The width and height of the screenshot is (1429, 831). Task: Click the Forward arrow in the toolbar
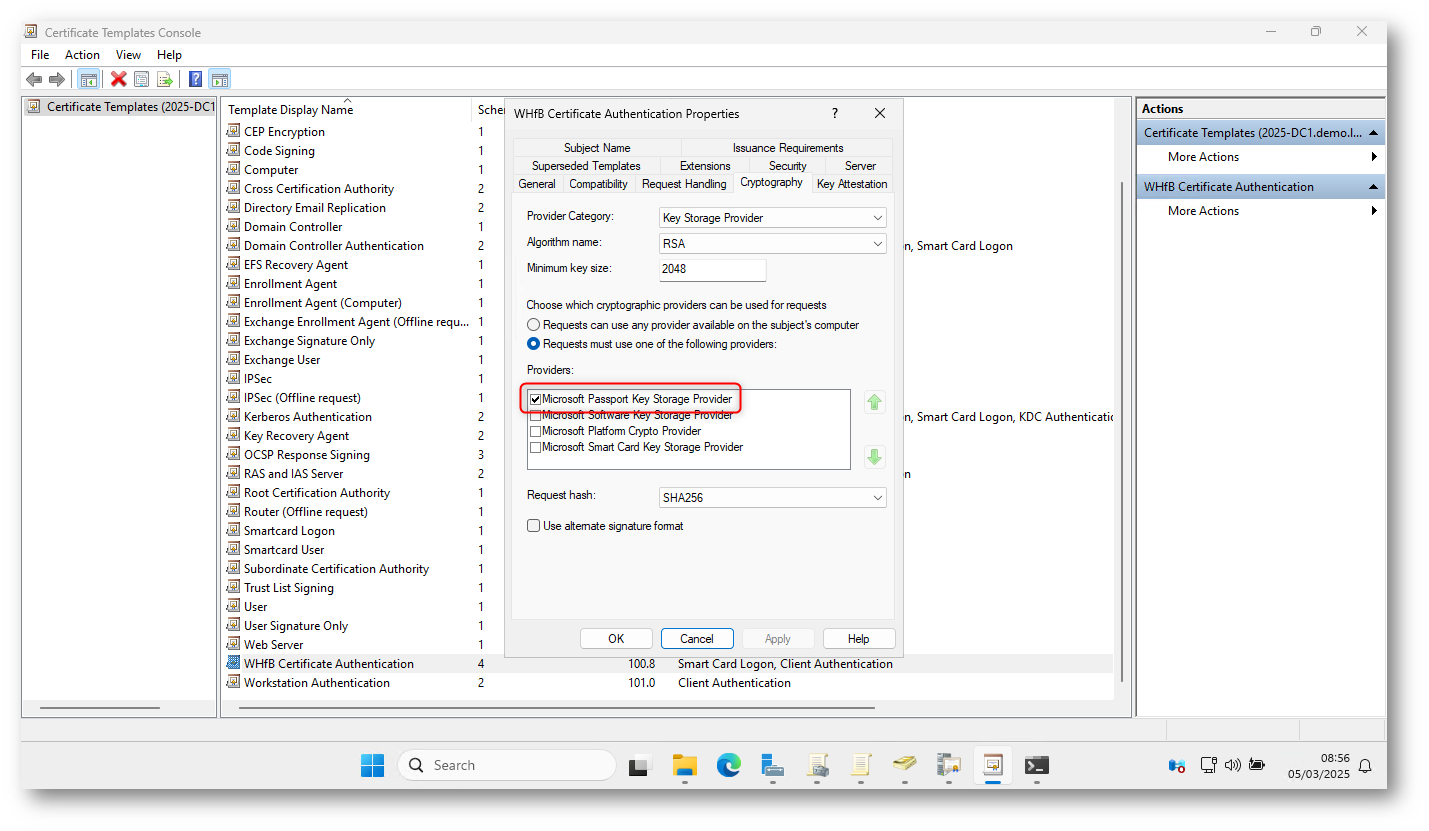pos(57,79)
